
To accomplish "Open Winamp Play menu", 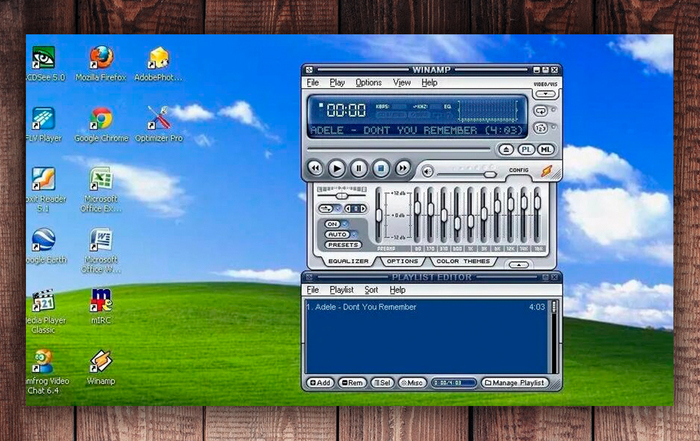I will click(337, 83).
